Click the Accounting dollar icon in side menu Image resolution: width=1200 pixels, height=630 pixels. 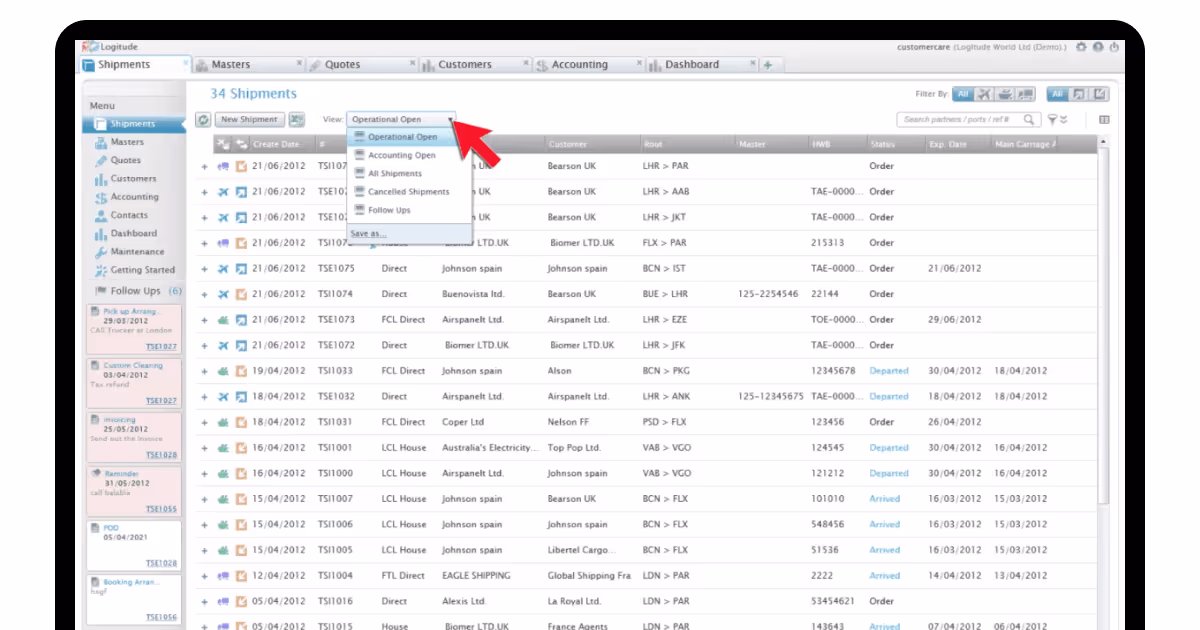[101, 197]
